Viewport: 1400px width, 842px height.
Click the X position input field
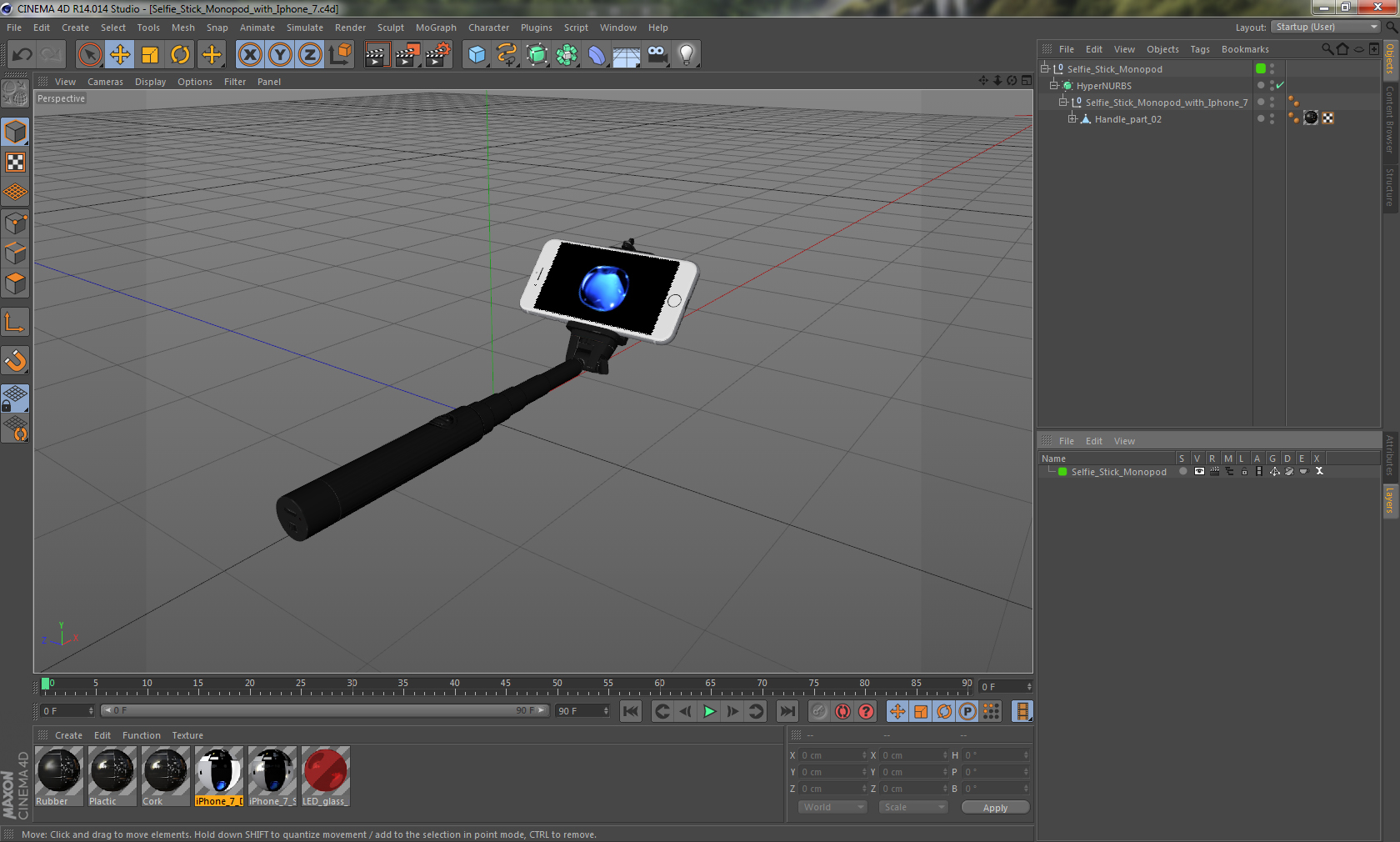[x=833, y=755]
